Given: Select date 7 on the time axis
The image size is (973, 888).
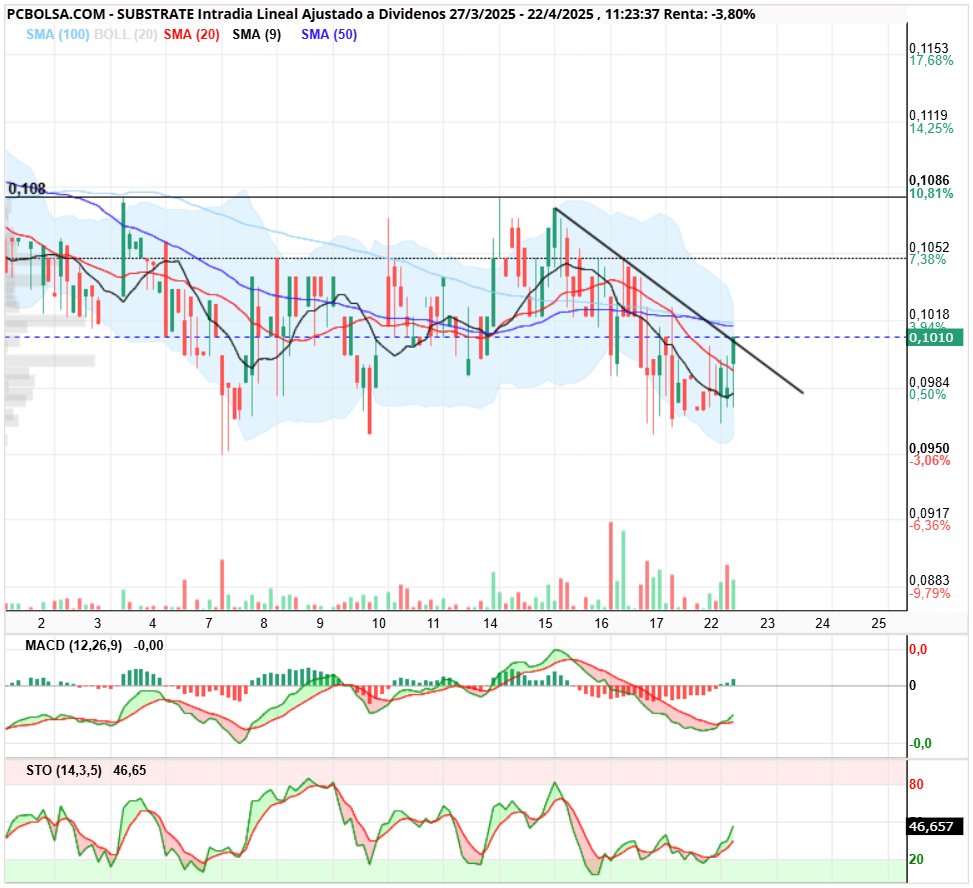Looking at the screenshot, I should pos(208,624).
